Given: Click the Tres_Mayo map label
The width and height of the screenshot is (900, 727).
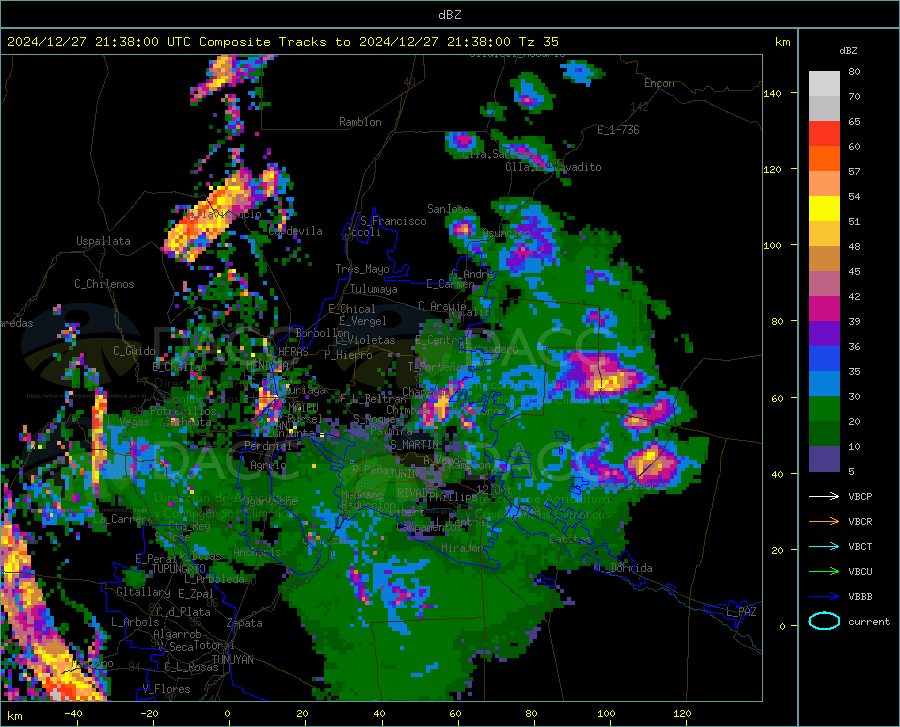Looking at the screenshot, I should [x=362, y=269].
